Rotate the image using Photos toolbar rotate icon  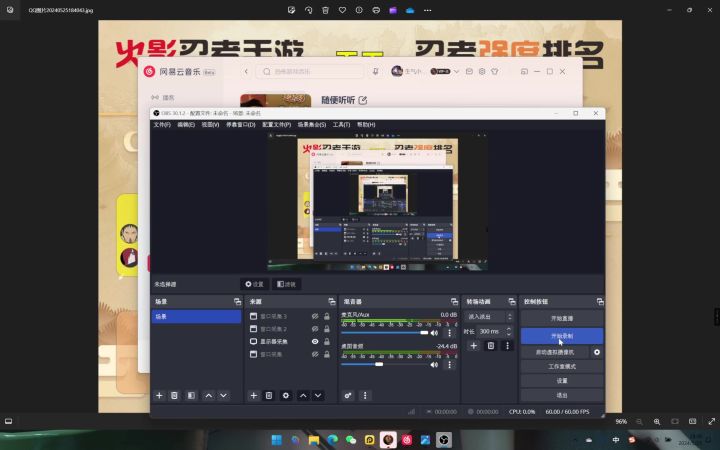(309, 10)
